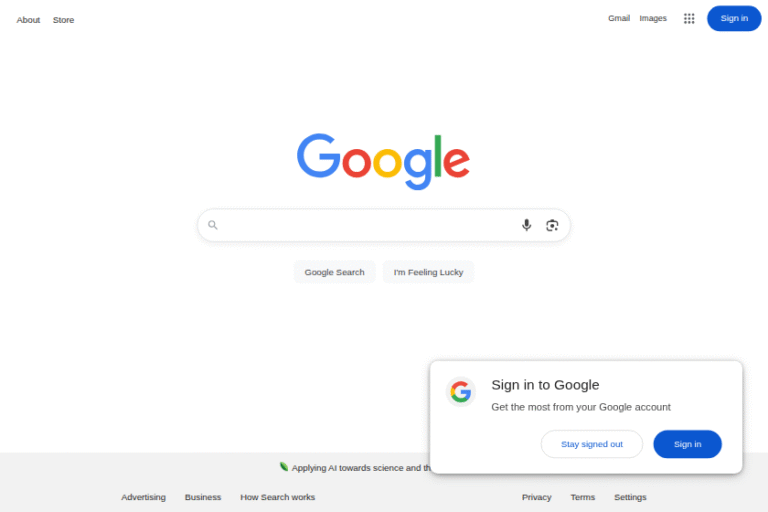This screenshot has height=512, width=768.
Task: Click the green leaf icon in footer
Action: click(284, 466)
